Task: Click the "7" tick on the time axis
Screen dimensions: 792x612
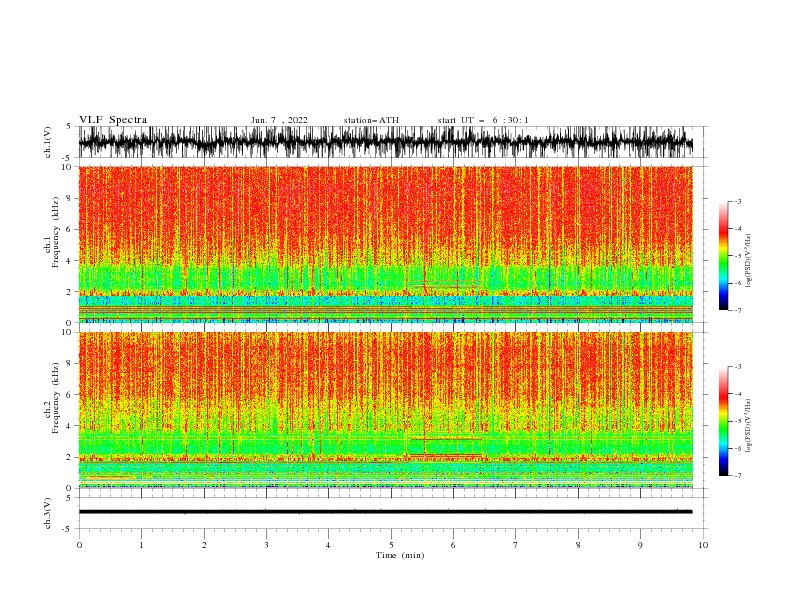Action: pyautogui.click(x=516, y=545)
